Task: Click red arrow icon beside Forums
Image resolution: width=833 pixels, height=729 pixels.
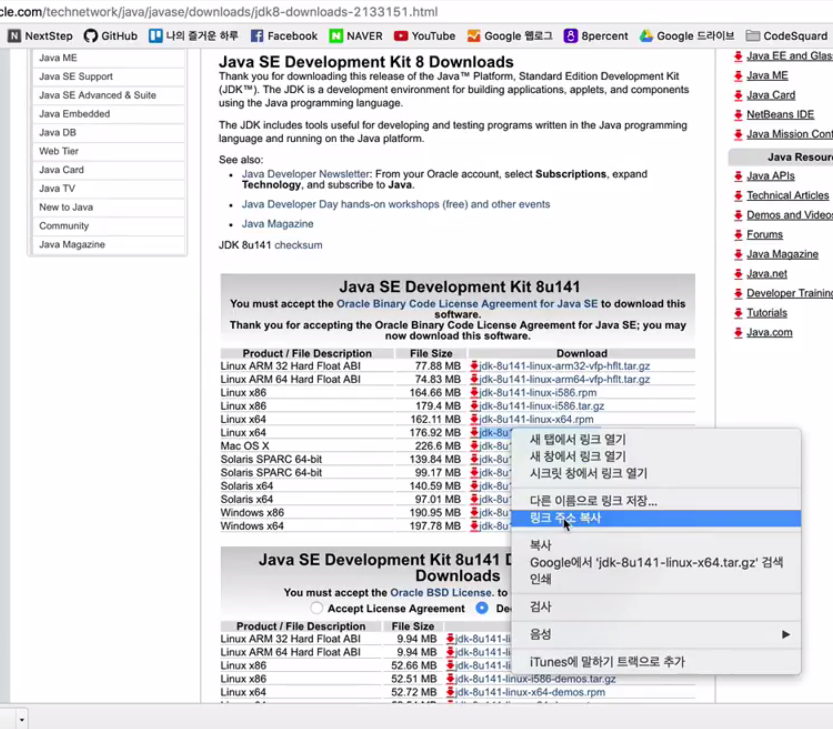Action: click(738, 234)
